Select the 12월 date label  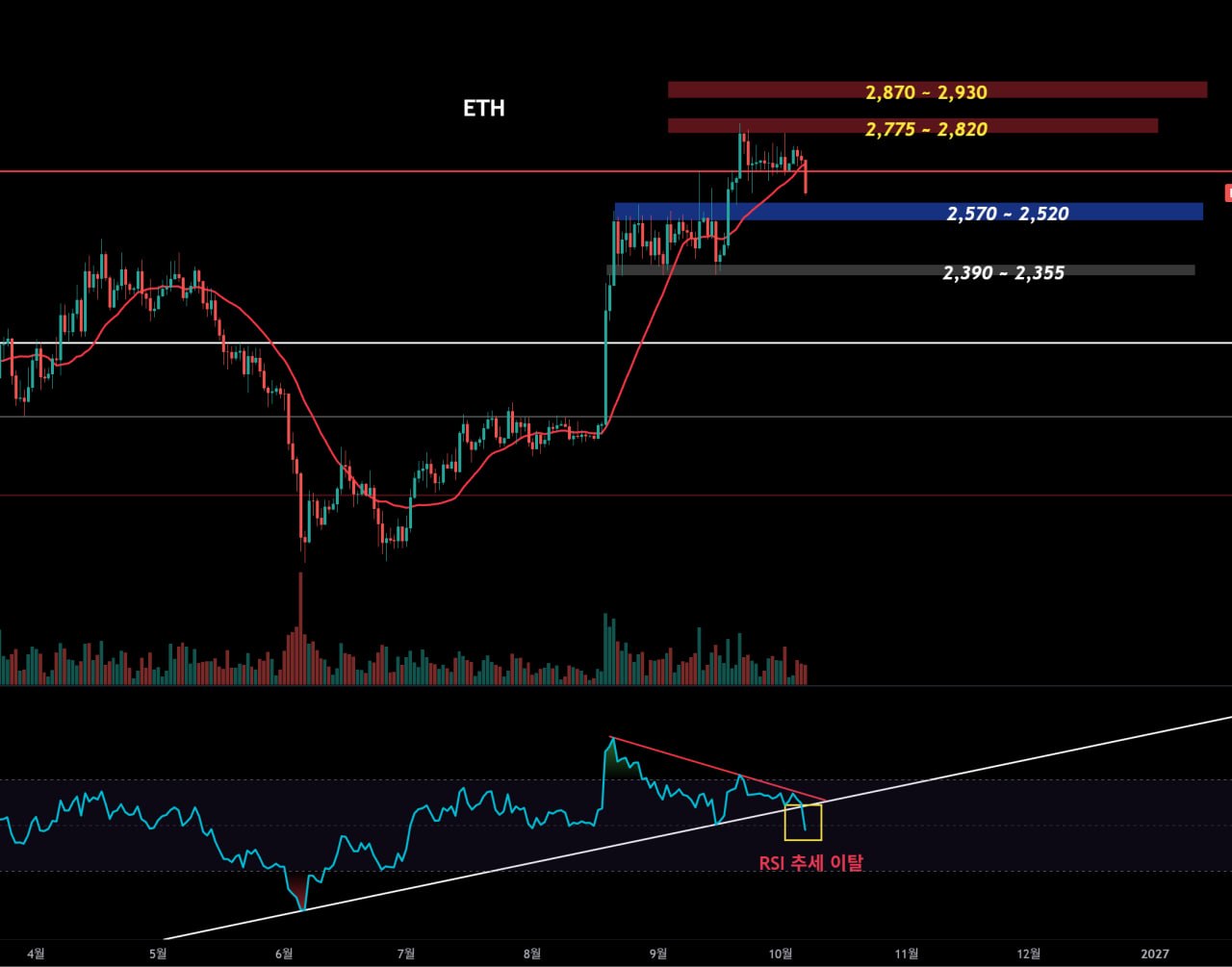(x=1029, y=954)
